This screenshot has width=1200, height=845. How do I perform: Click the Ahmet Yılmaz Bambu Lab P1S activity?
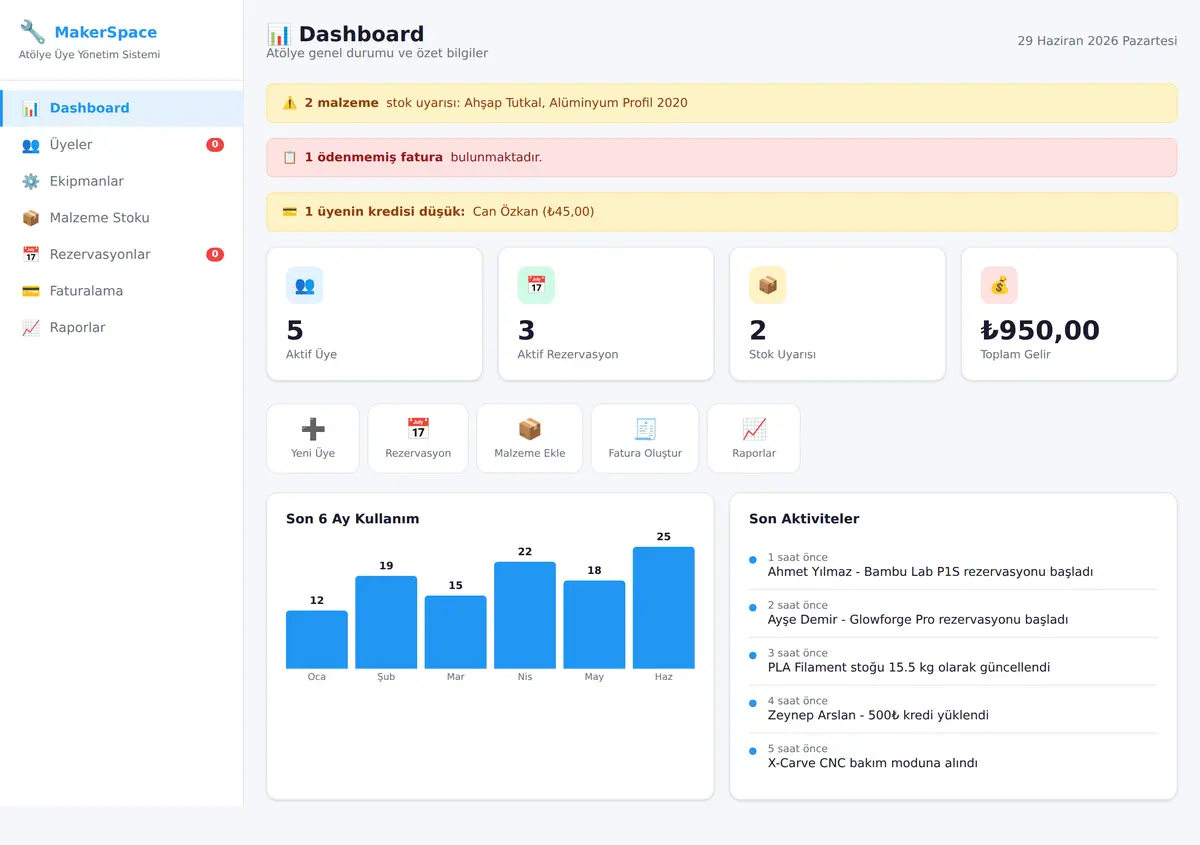tap(953, 565)
